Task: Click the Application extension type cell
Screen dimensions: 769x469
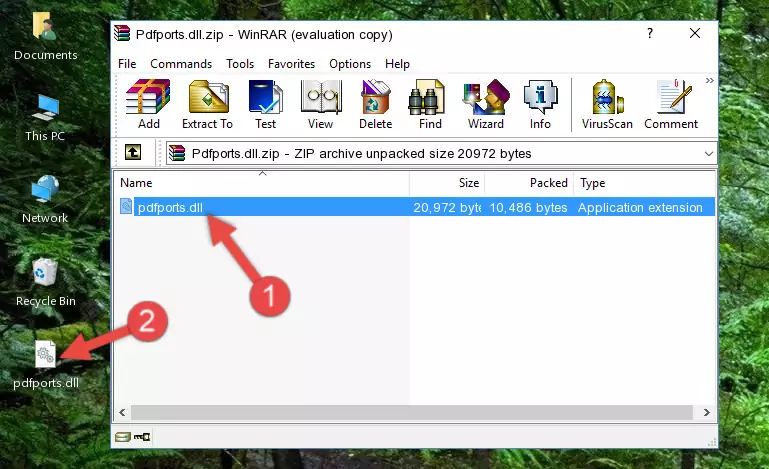Action: (640, 208)
